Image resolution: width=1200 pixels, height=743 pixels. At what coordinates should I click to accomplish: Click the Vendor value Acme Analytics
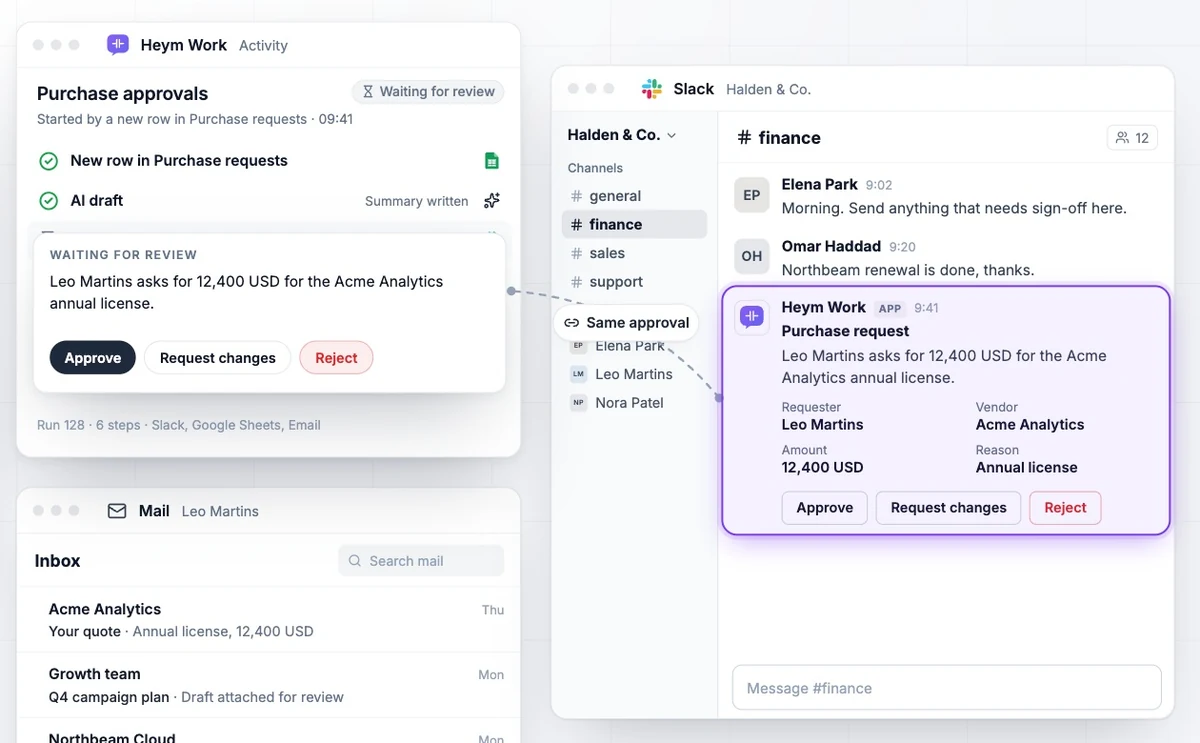click(x=1030, y=425)
